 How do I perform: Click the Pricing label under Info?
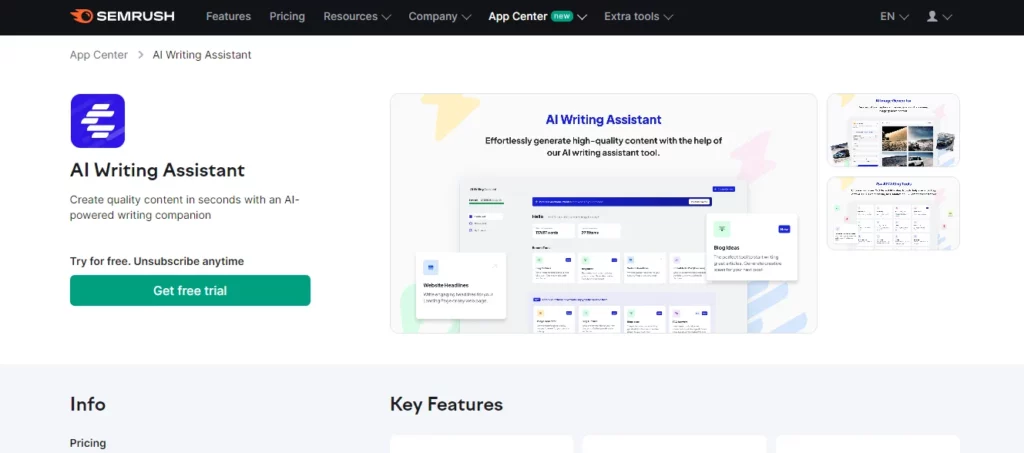88,443
